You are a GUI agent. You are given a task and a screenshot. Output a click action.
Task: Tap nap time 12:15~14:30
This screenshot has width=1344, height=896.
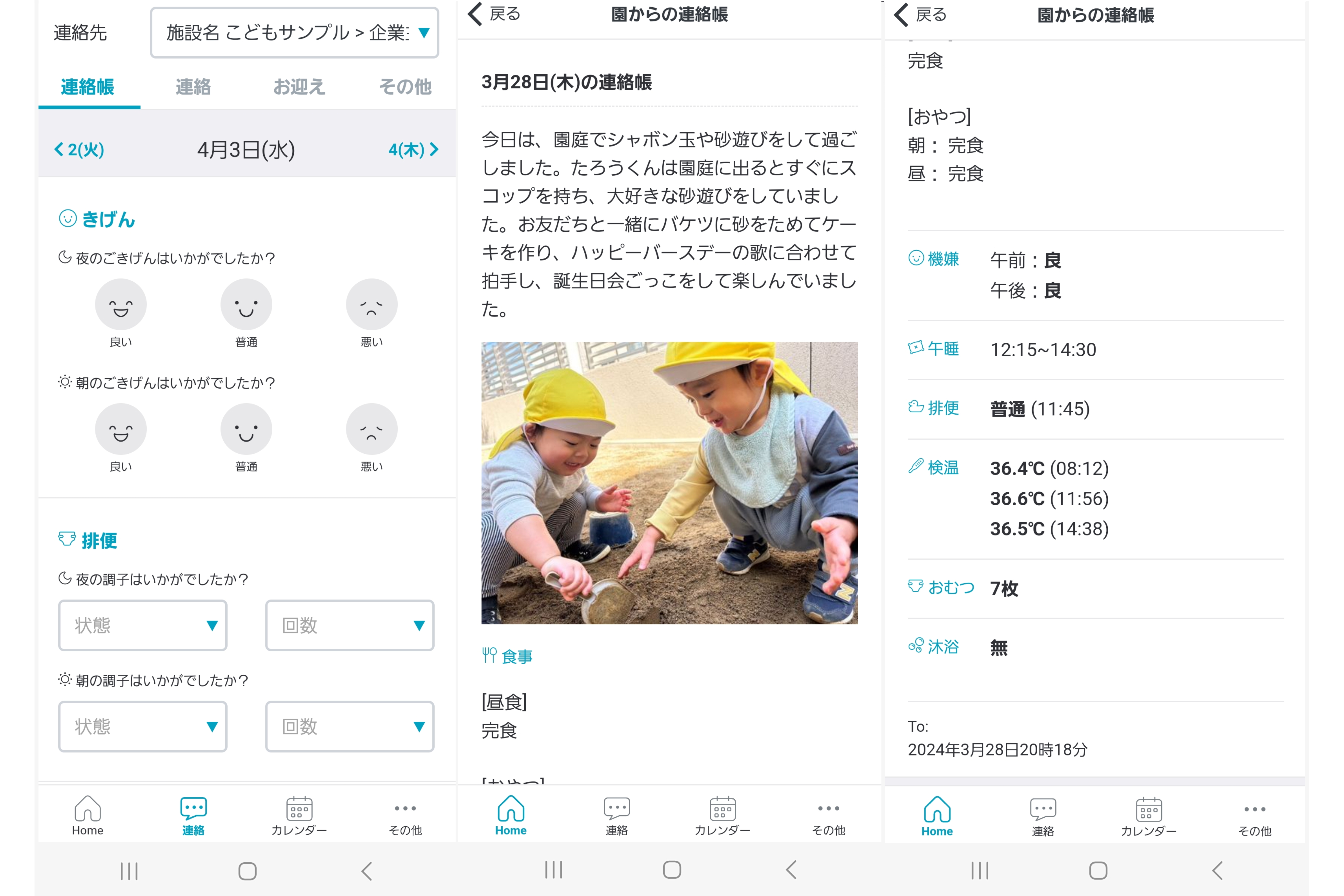coord(1043,350)
